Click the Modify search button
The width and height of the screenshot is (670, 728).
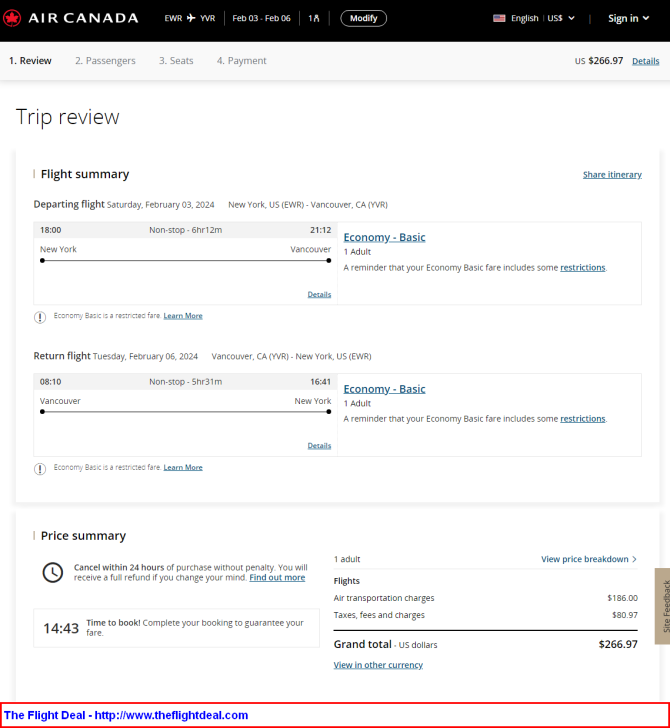pyautogui.click(x=364, y=18)
